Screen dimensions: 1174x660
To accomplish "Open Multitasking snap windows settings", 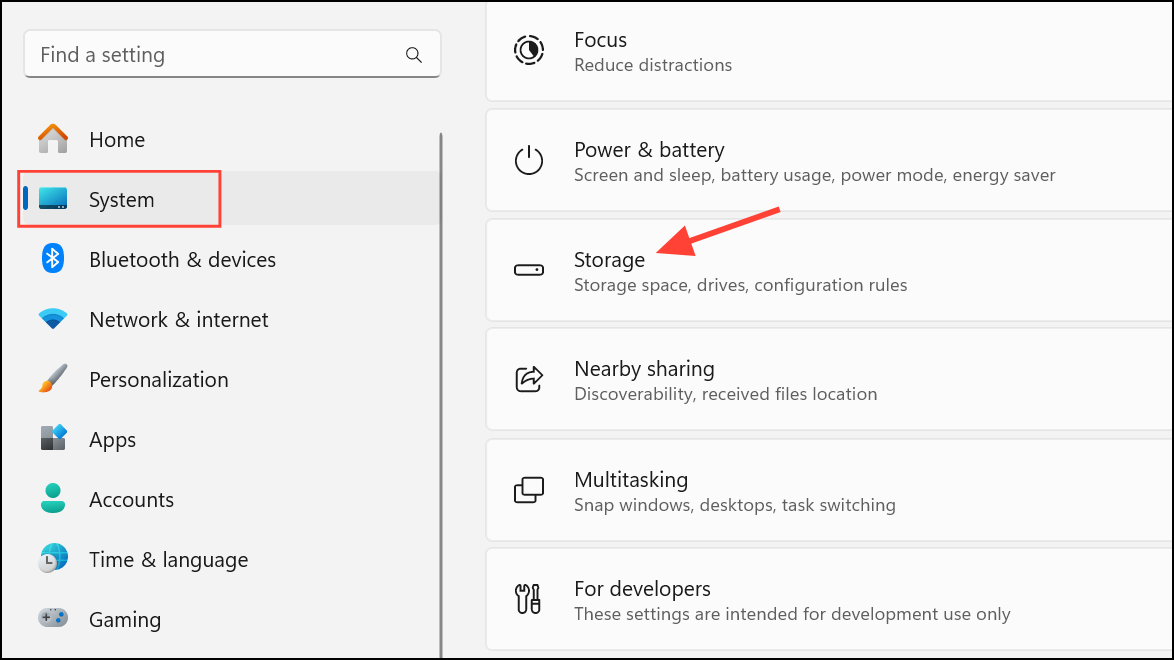I will pyautogui.click(x=734, y=491).
